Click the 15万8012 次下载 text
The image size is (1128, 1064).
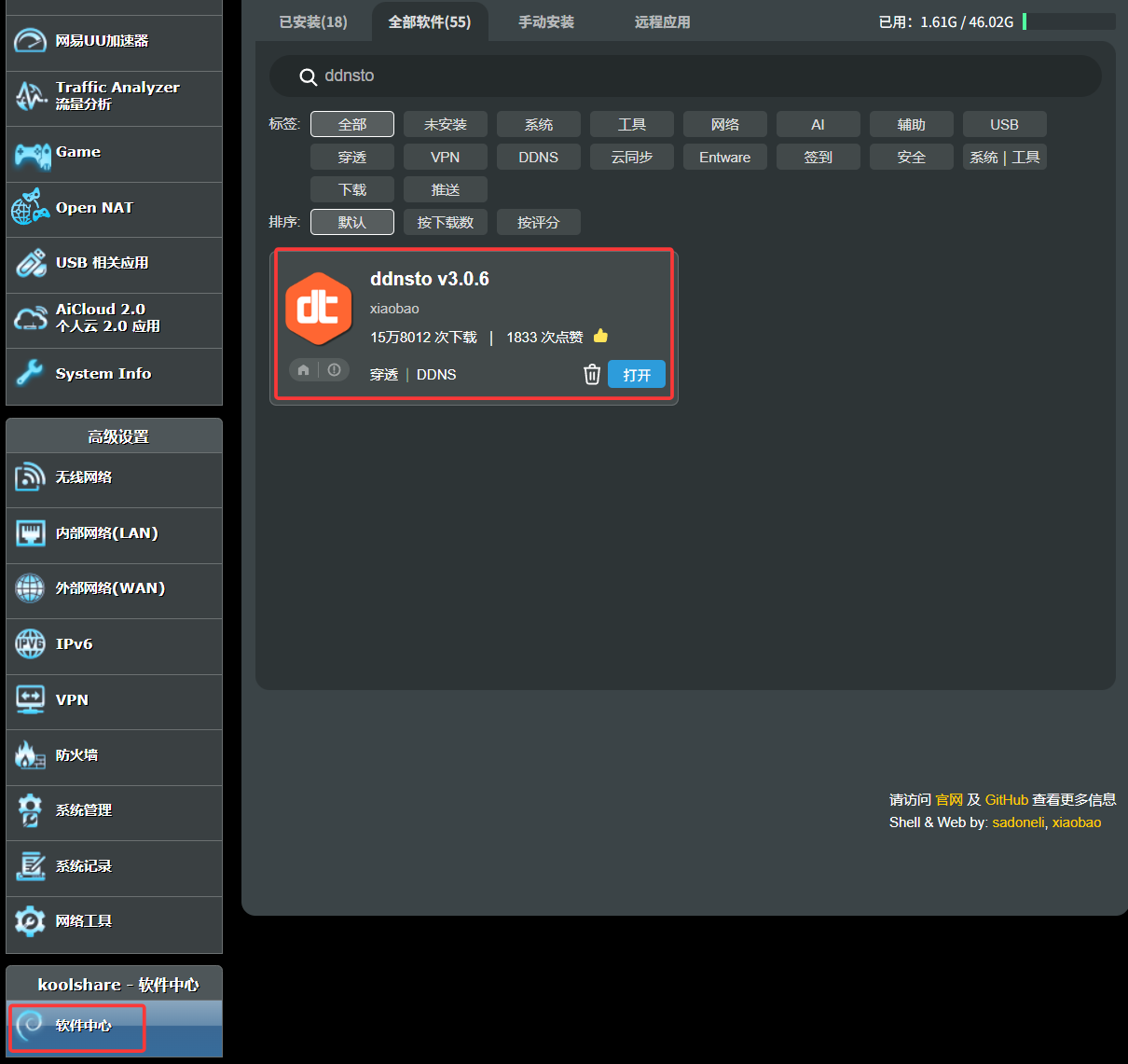[x=423, y=337]
